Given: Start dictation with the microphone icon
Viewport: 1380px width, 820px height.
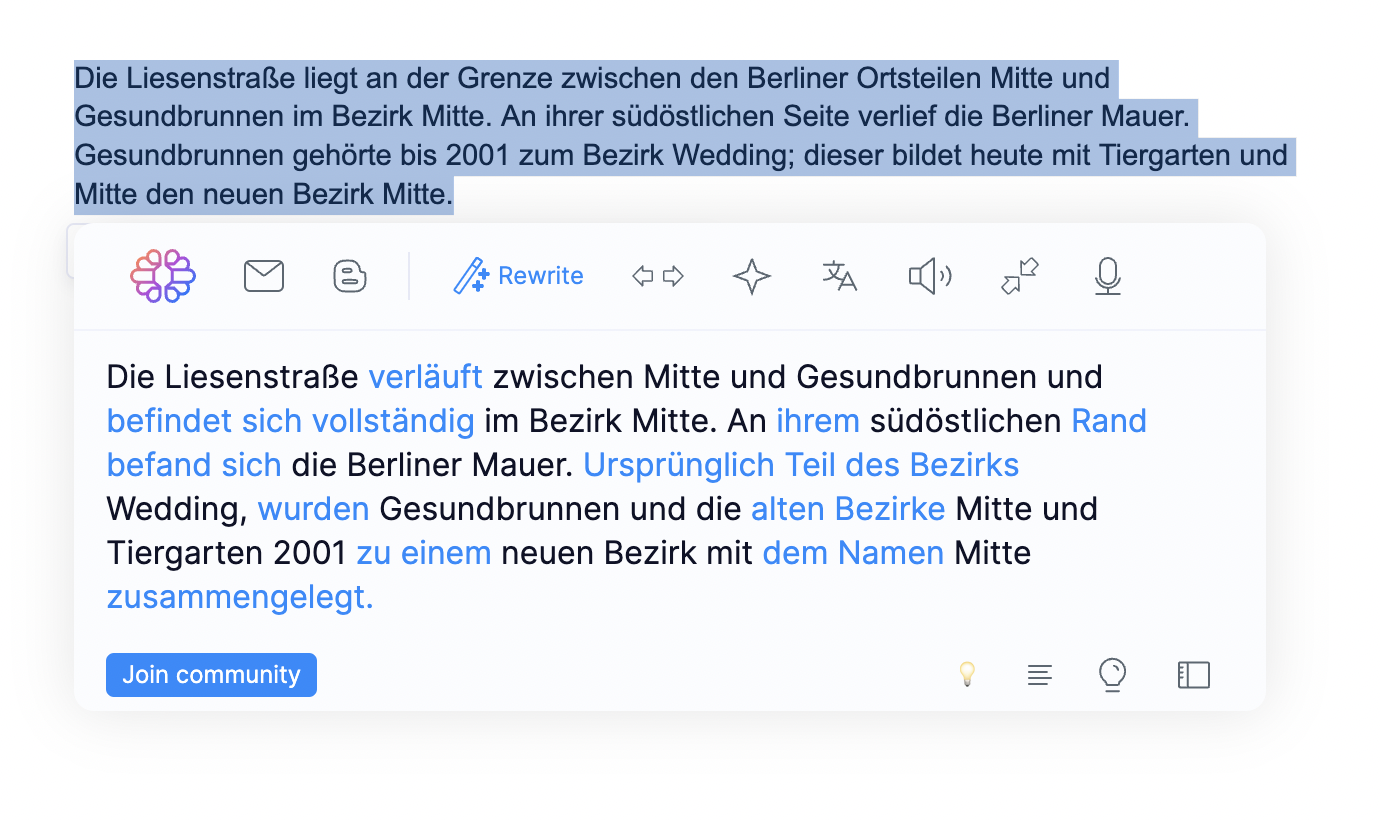Looking at the screenshot, I should coord(1107,277).
